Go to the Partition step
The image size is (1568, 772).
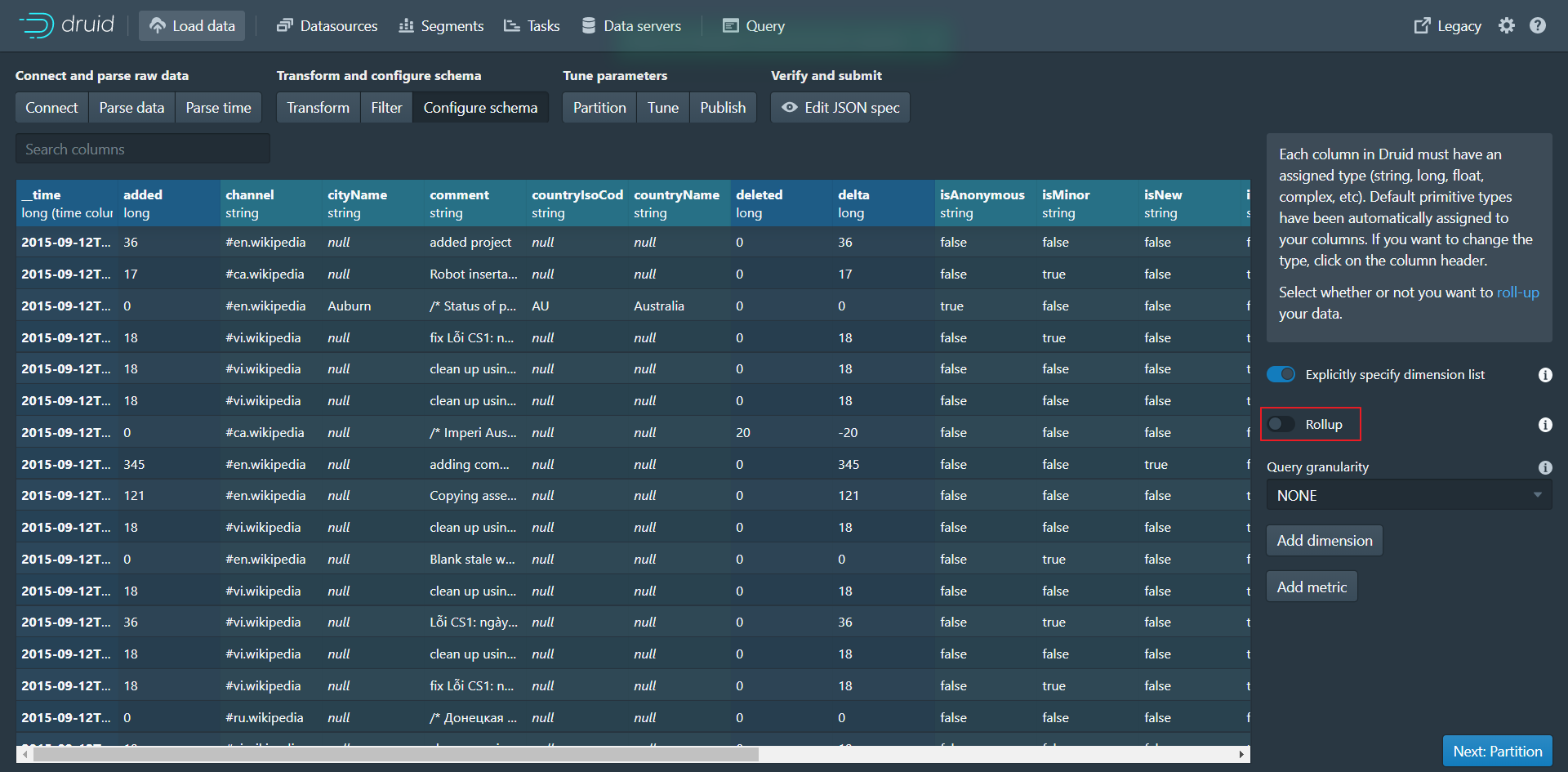(599, 107)
